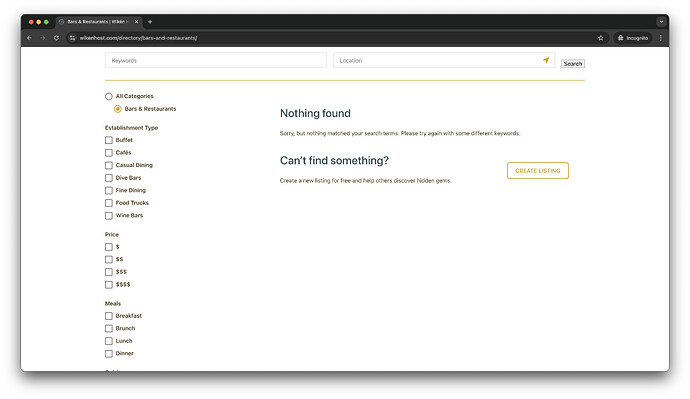Click the Can't find something? heading
The width and height of the screenshot is (690, 399).
334,161
